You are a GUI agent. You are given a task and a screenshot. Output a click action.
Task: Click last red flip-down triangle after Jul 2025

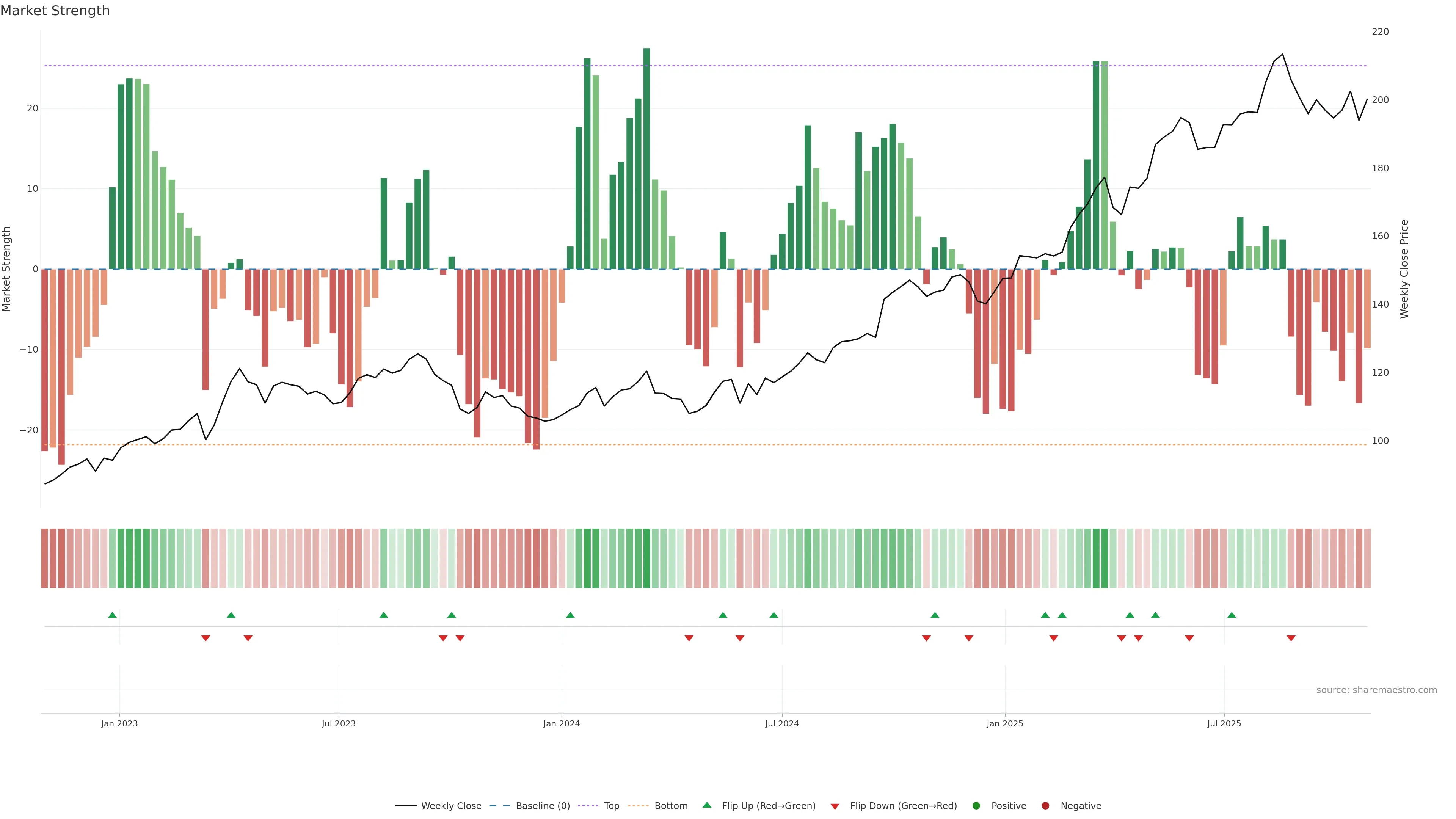click(x=1291, y=638)
